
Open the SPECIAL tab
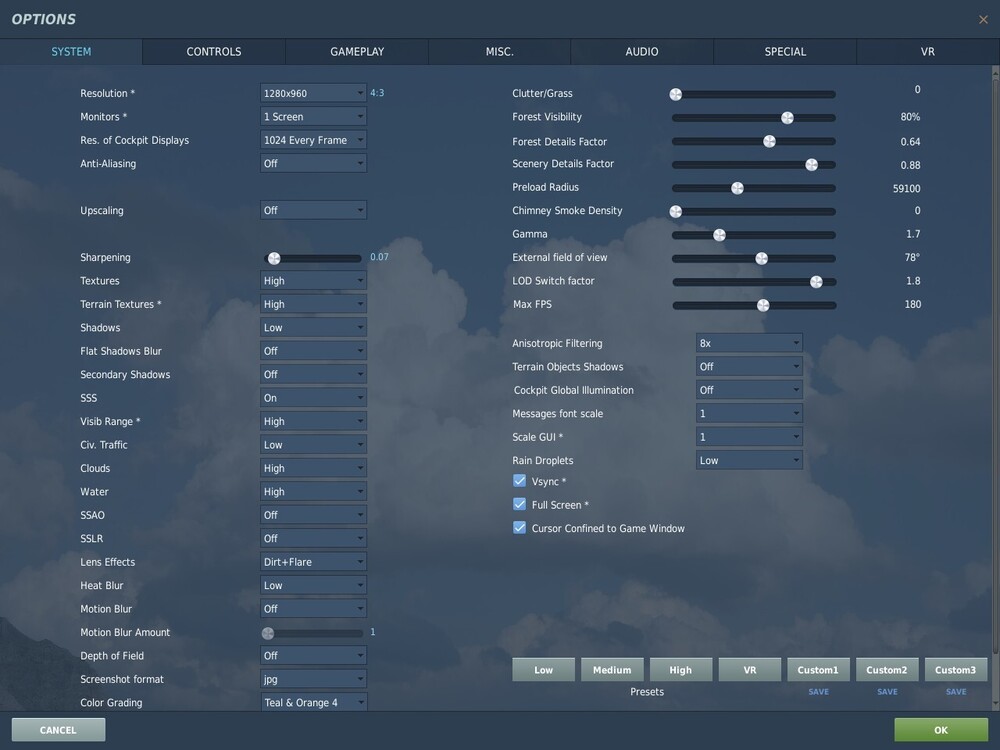pos(785,52)
